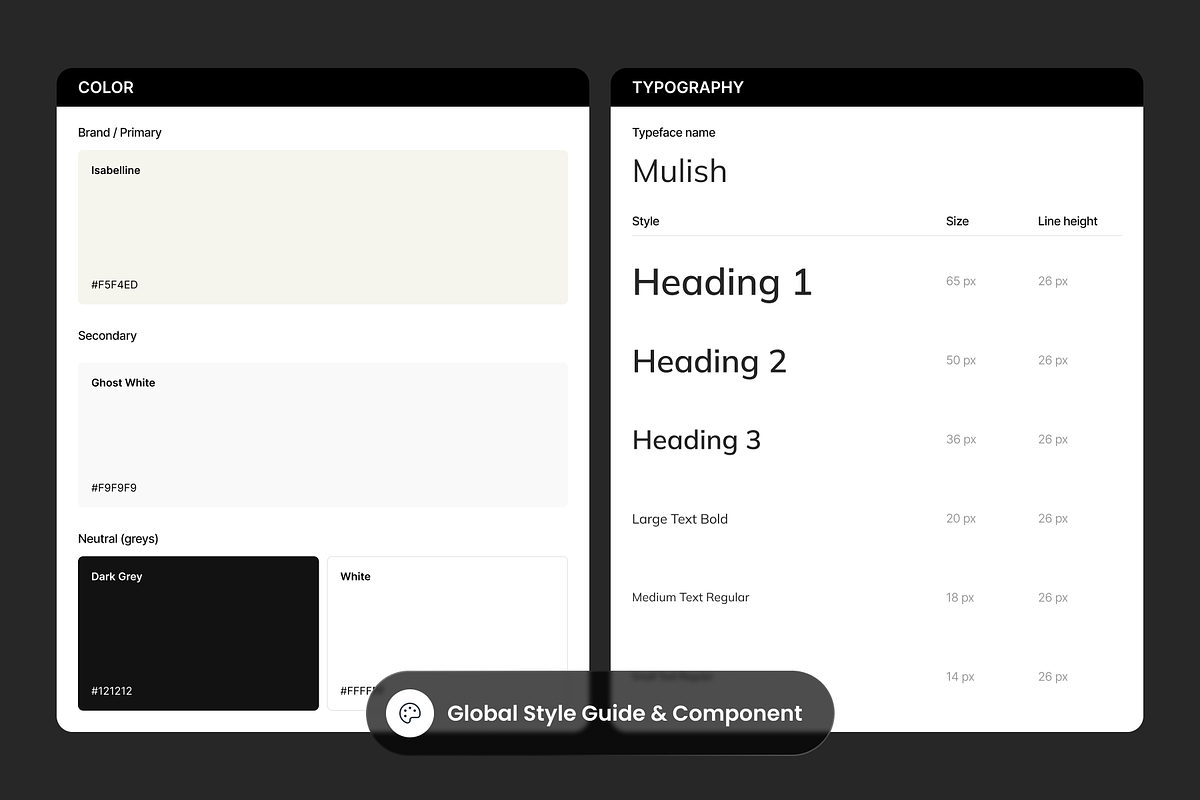1200x800 pixels.
Task: Click the Size column header
Action: pos(957,221)
